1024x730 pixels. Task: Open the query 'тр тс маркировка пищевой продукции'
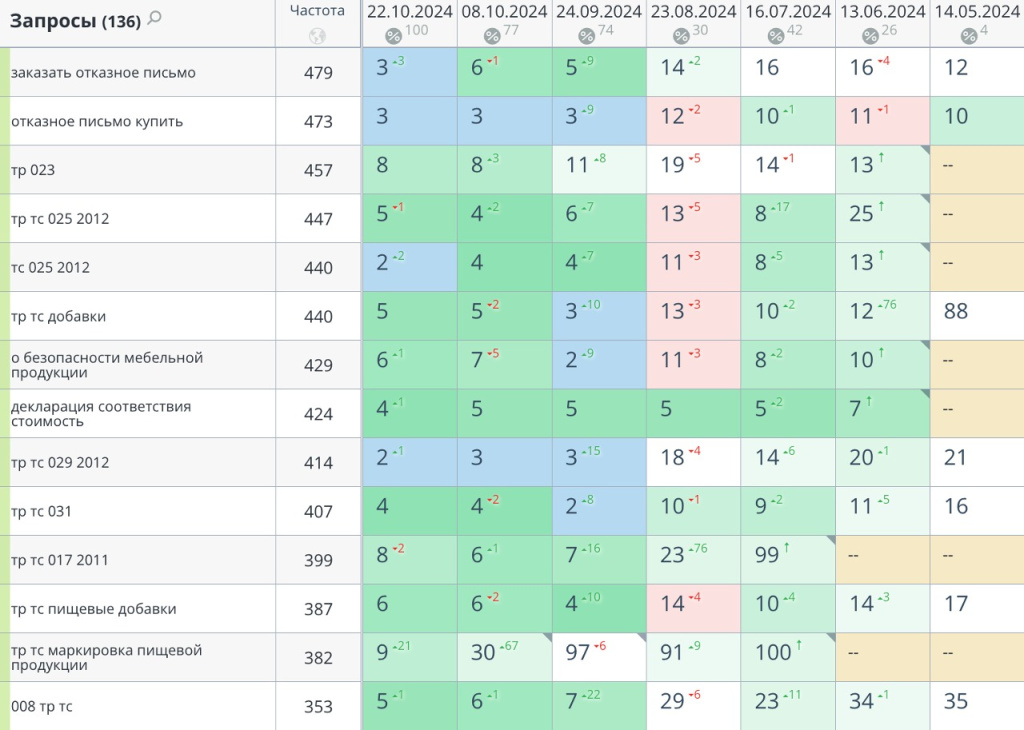point(106,657)
